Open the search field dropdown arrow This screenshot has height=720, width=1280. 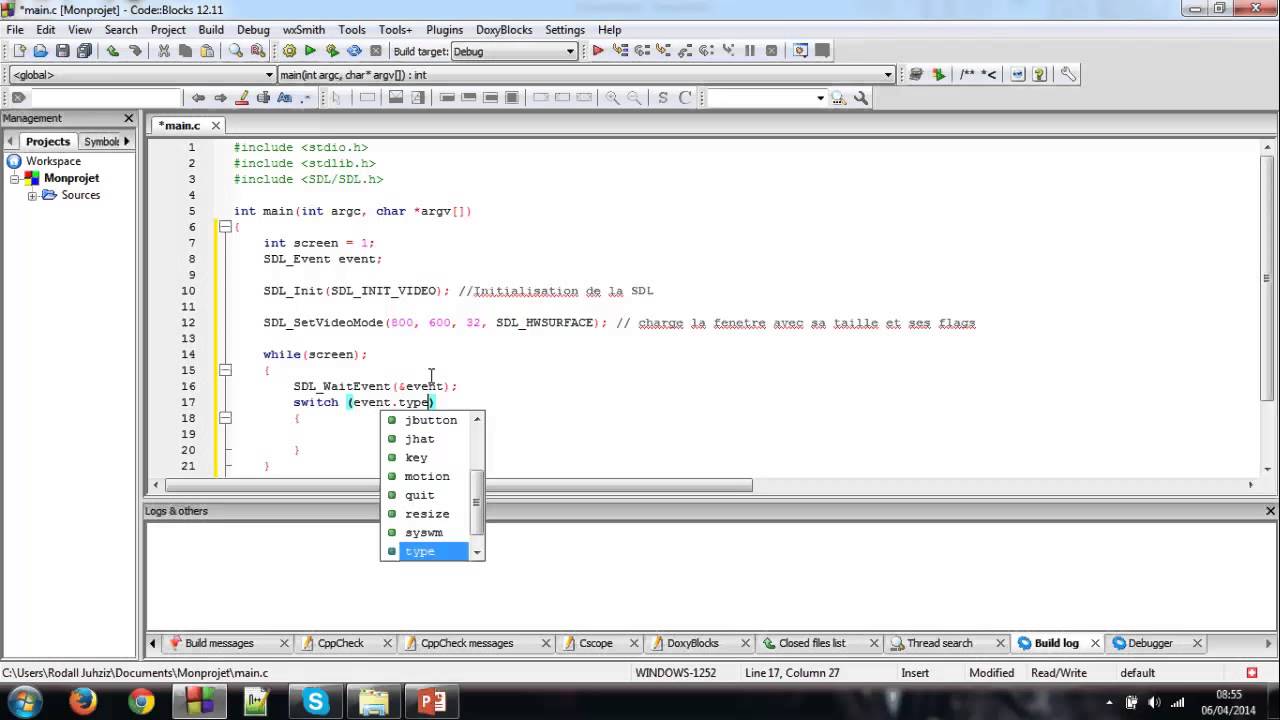click(x=820, y=98)
